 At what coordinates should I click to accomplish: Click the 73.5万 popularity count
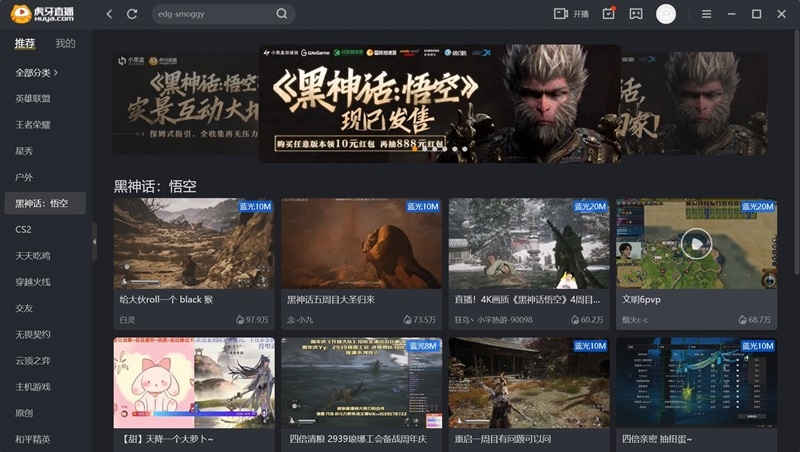point(420,320)
